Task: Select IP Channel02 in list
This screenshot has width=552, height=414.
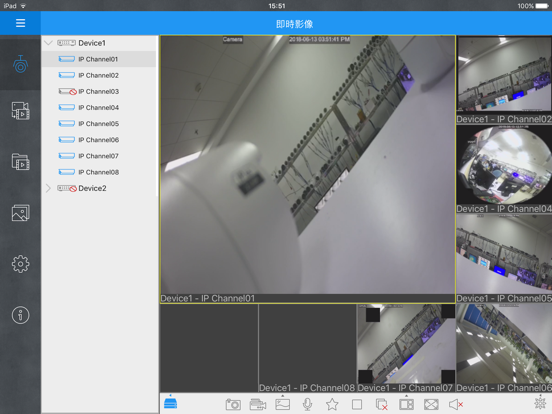Action: [99, 75]
